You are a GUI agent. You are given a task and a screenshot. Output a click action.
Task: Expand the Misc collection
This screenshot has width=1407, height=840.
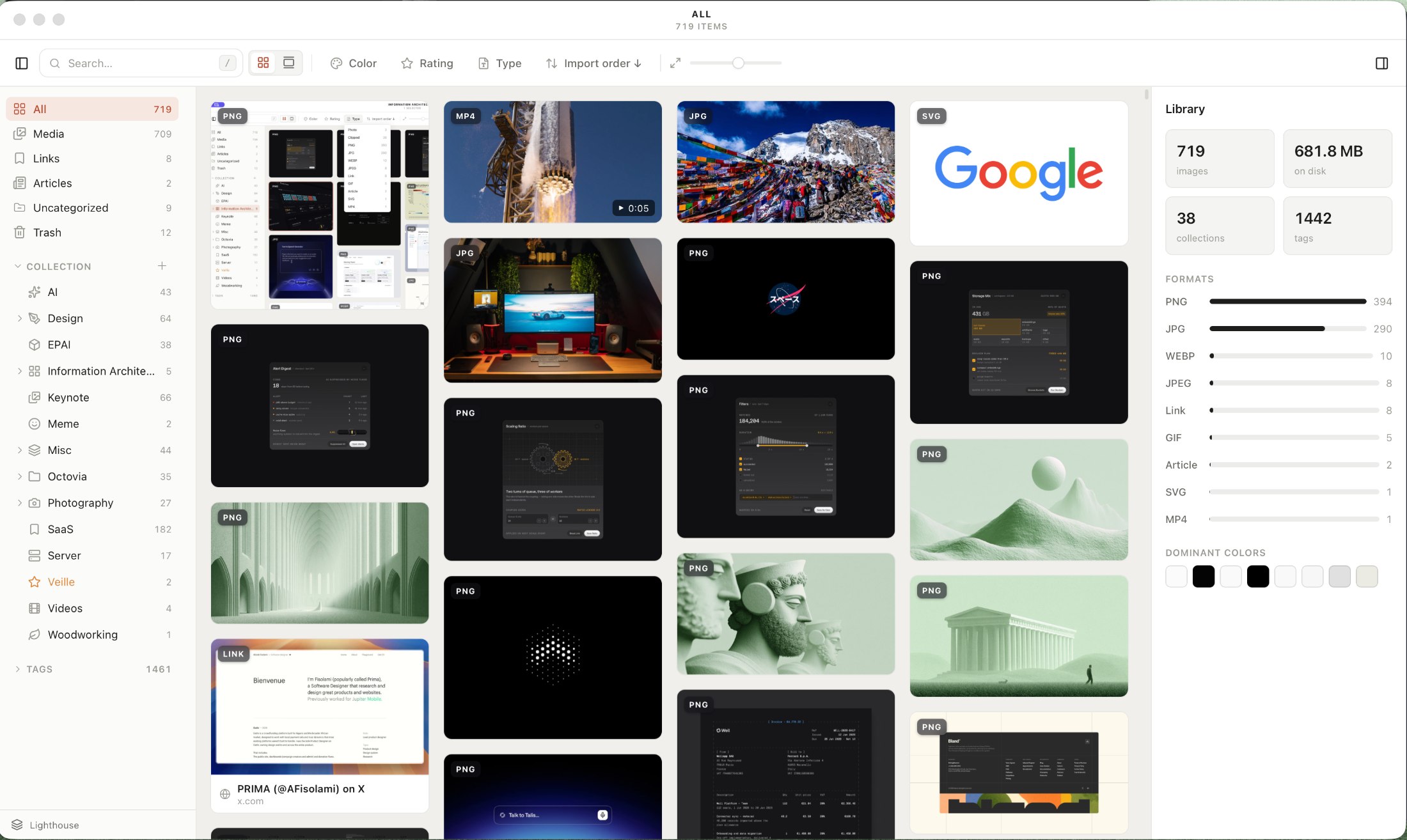[20, 450]
